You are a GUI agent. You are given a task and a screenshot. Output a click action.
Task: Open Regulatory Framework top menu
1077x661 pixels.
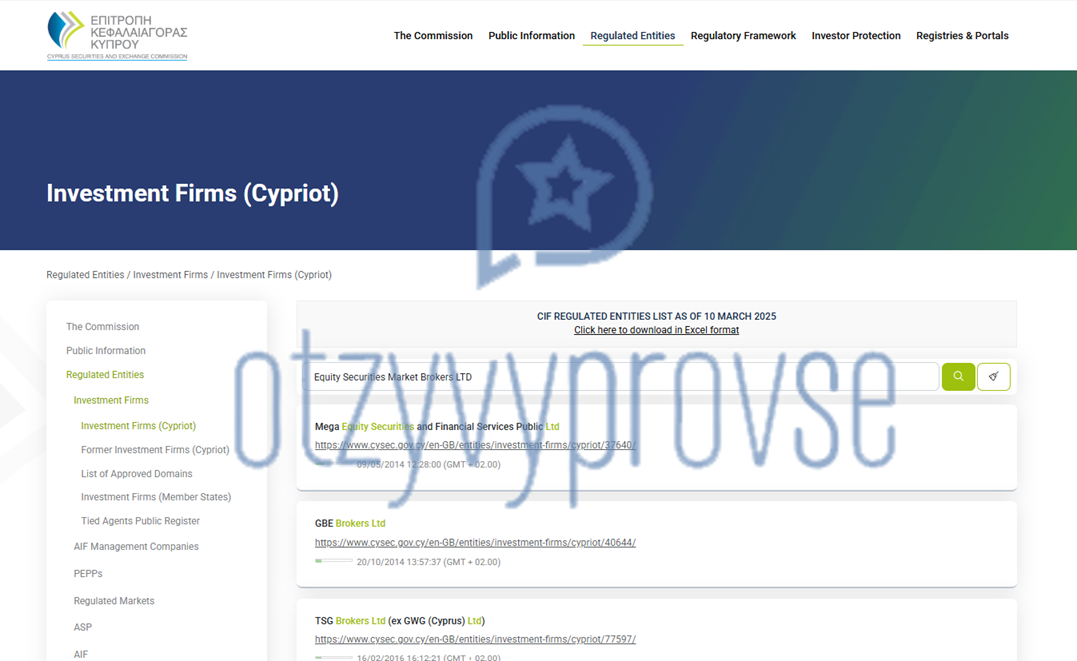tap(743, 36)
